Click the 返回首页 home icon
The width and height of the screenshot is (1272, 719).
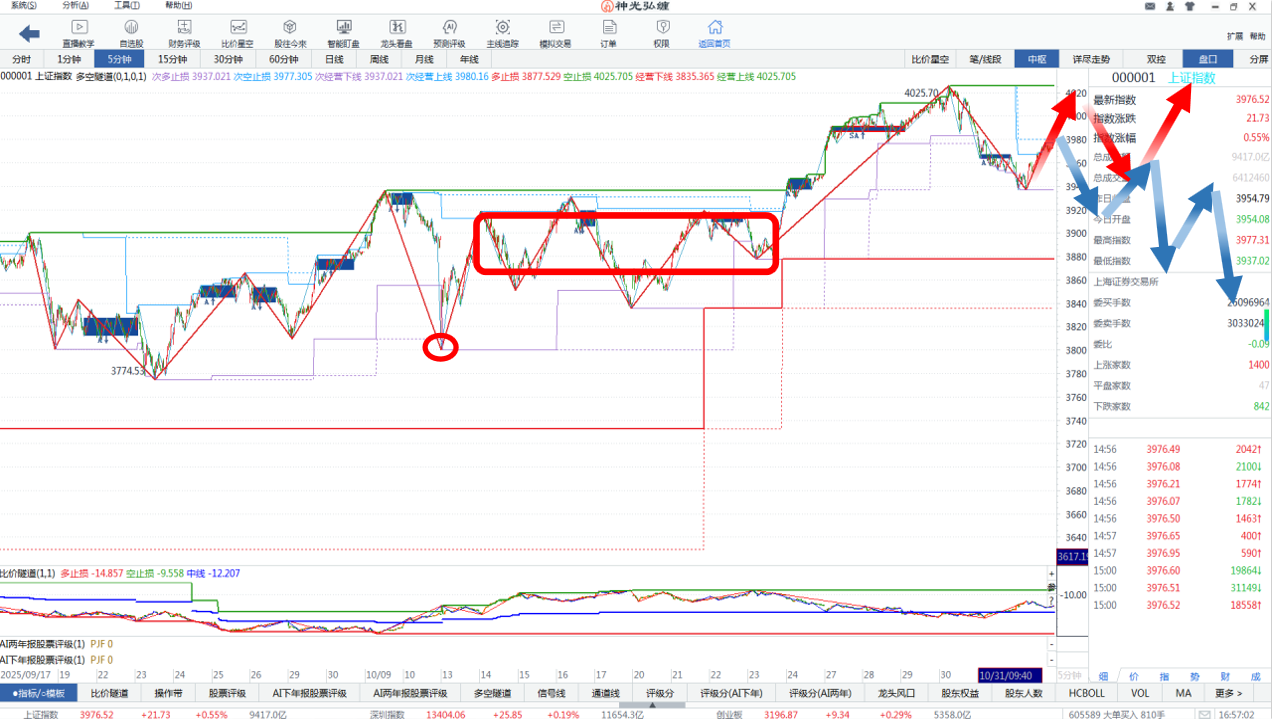[x=714, y=33]
